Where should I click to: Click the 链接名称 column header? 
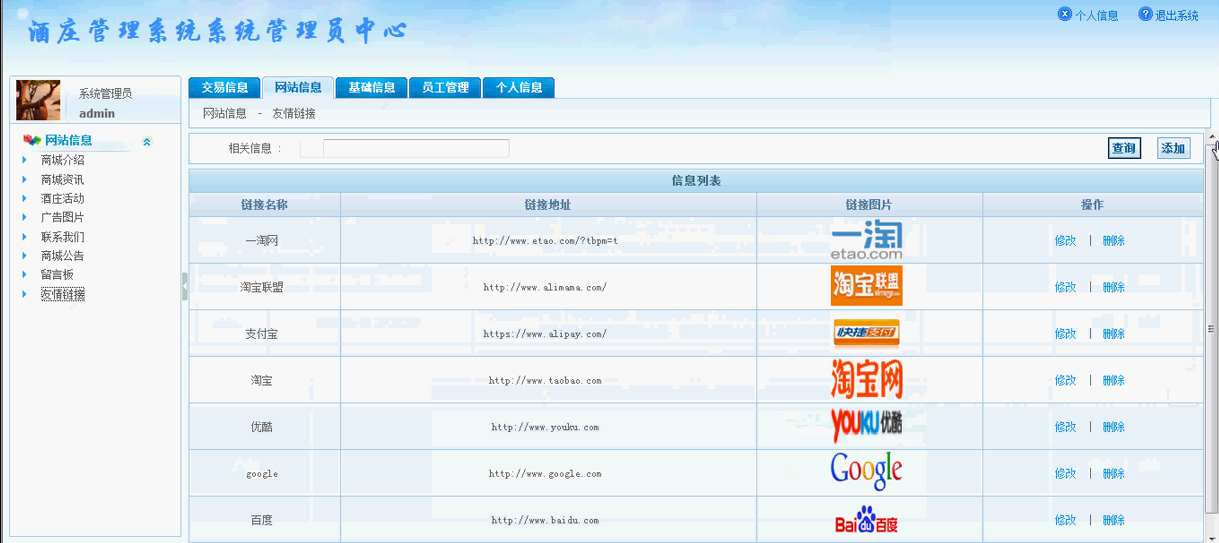pyautogui.click(x=264, y=204)
